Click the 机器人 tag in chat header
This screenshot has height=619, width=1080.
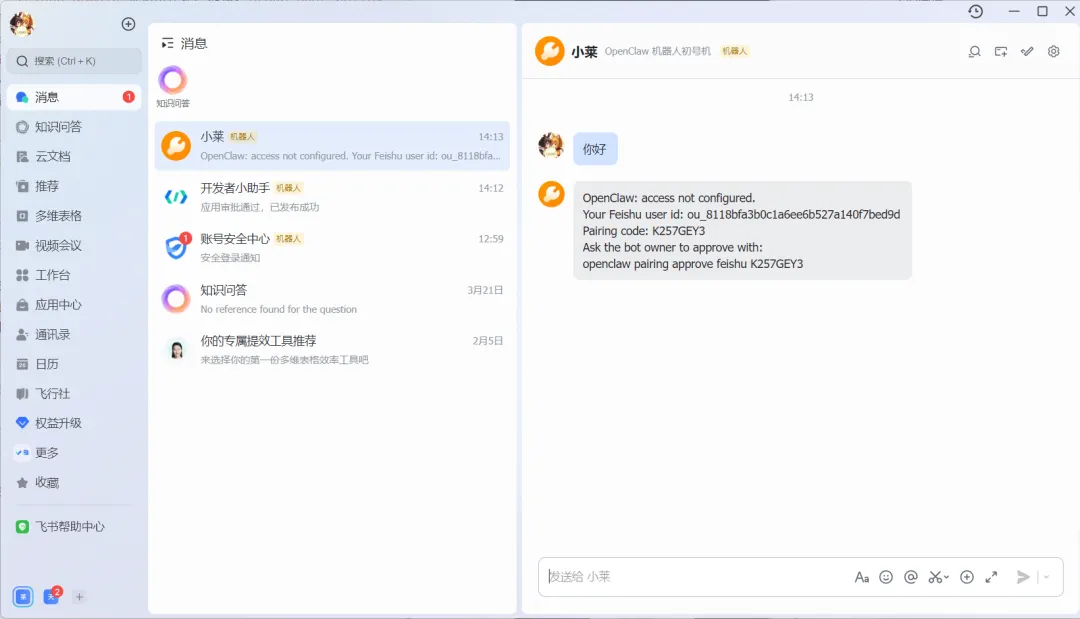pyautogui.click(x=734, y=51)
